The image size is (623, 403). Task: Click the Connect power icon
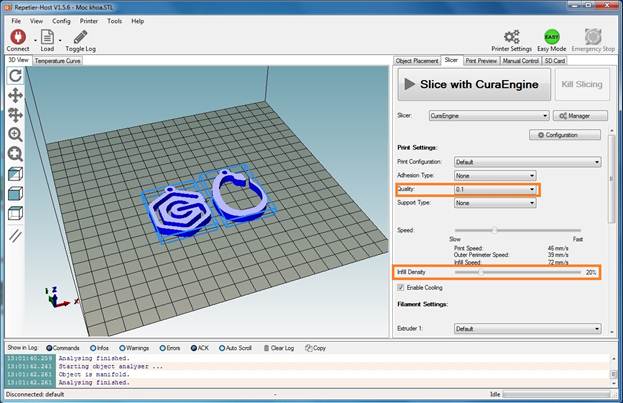tap(17, 37)
